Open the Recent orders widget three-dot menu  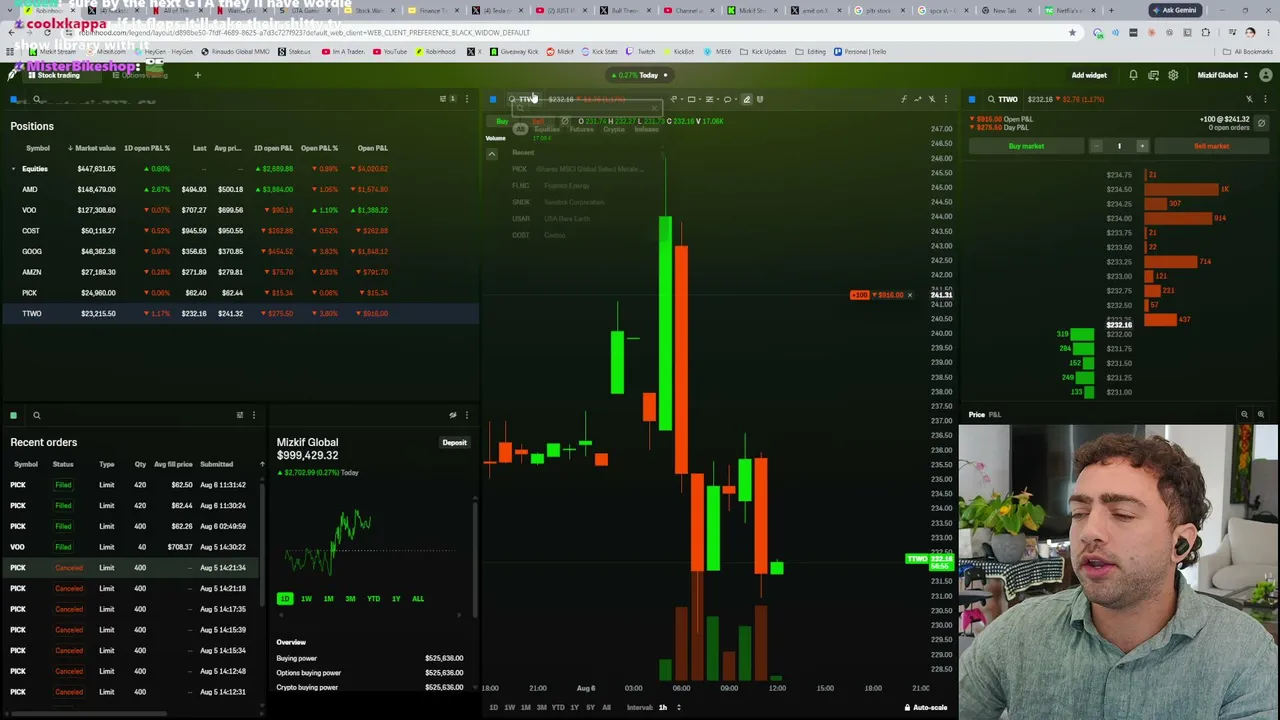[253, 415]
